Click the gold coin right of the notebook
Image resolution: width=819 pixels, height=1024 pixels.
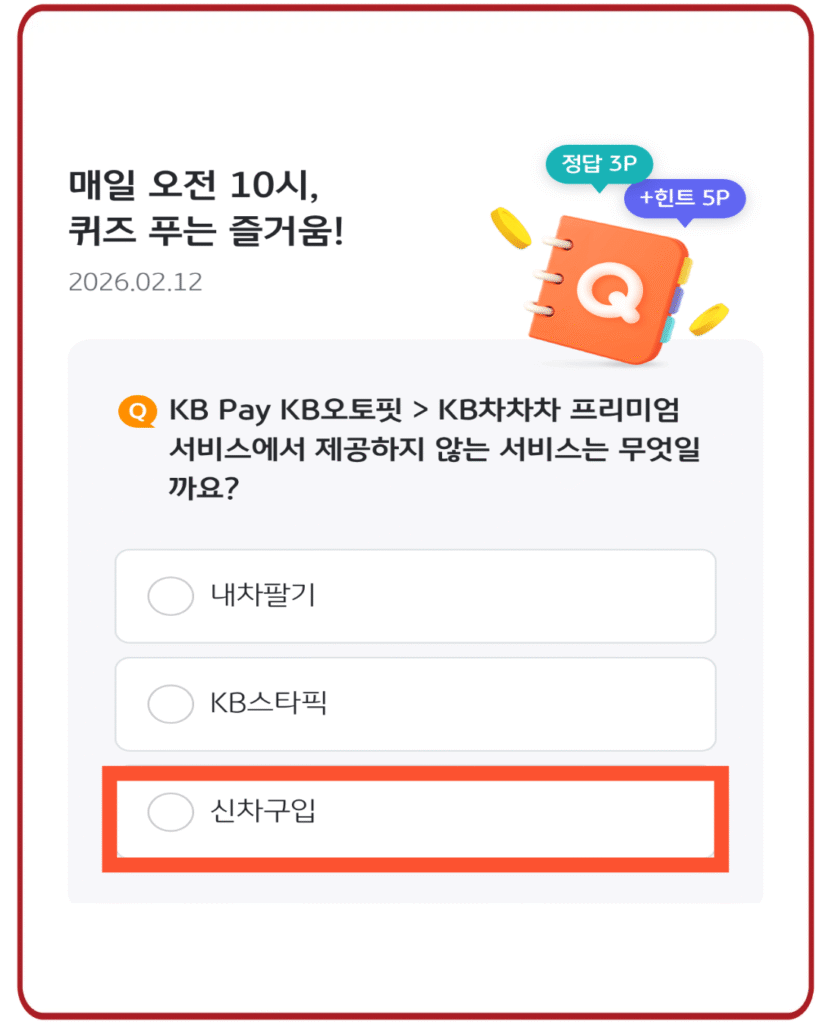[709, 319]
